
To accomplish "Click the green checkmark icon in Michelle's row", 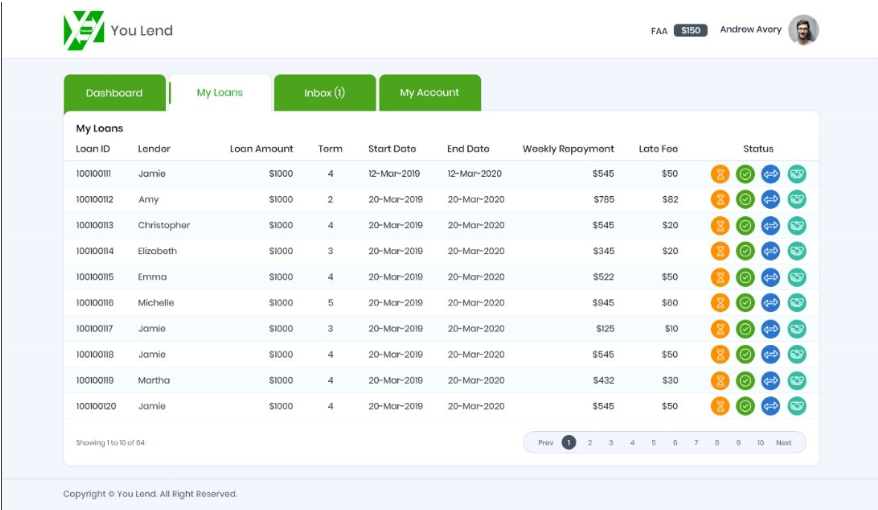I will (x=745, y=303).
